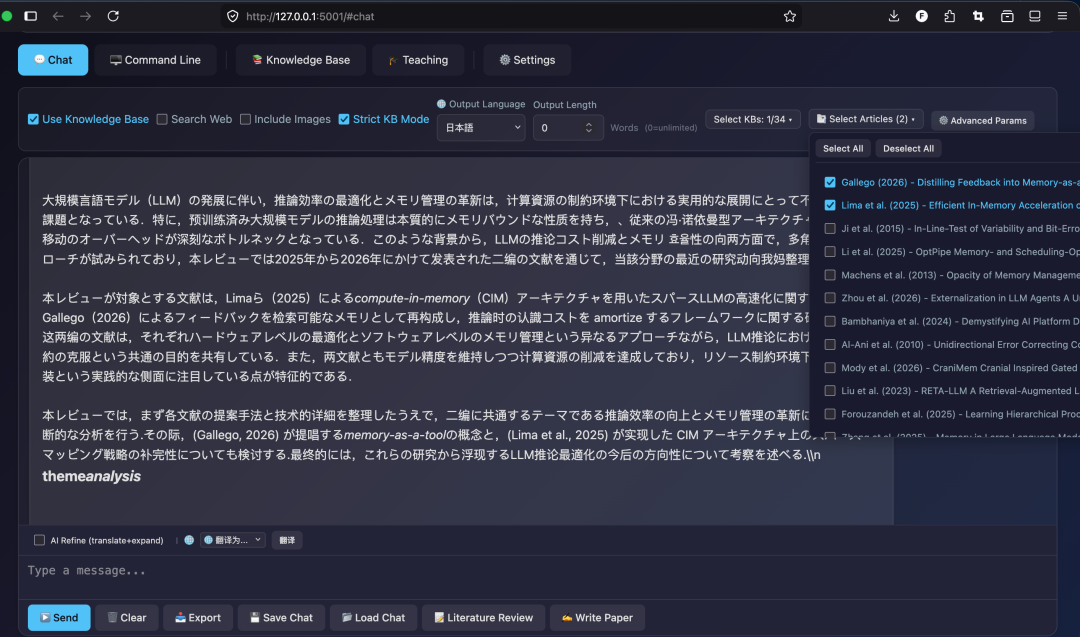Open the Knowledge Base tab
The height and width of the screenshot is (637, 1080).
pyautogui.click(x=300, y=60)
